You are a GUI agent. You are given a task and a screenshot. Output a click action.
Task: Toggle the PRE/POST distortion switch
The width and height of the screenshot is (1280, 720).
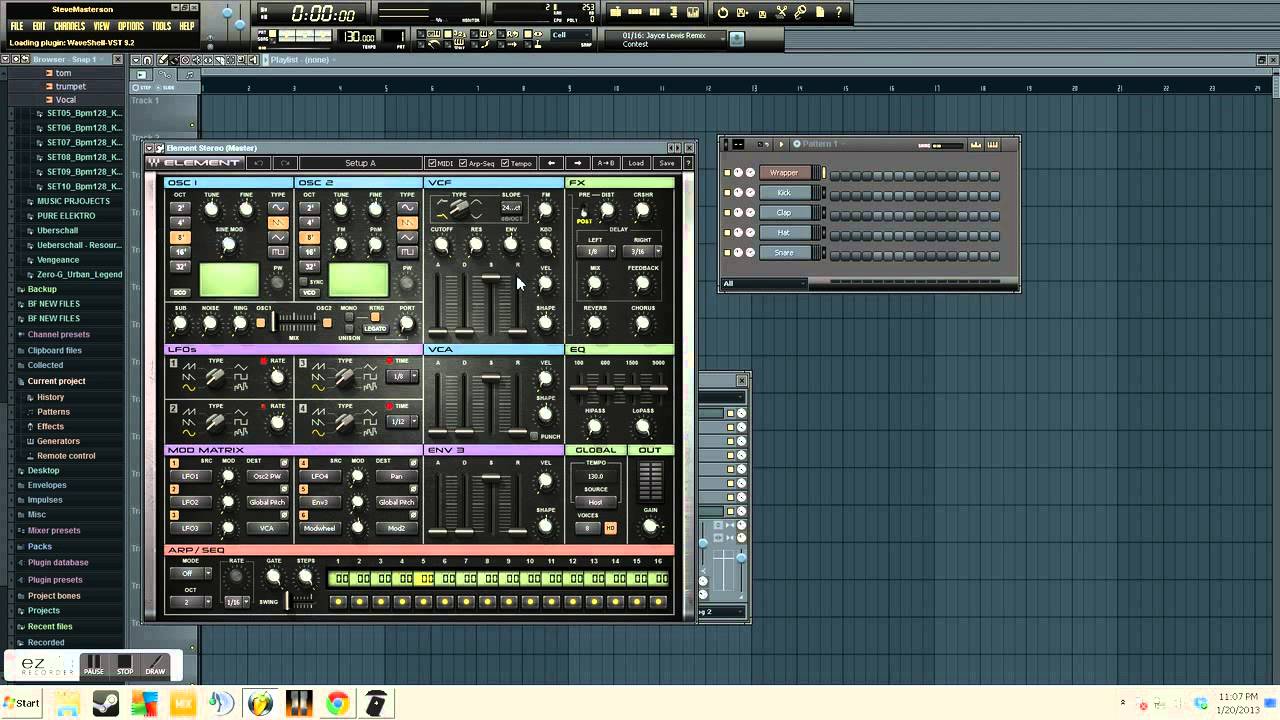point(583,212)
